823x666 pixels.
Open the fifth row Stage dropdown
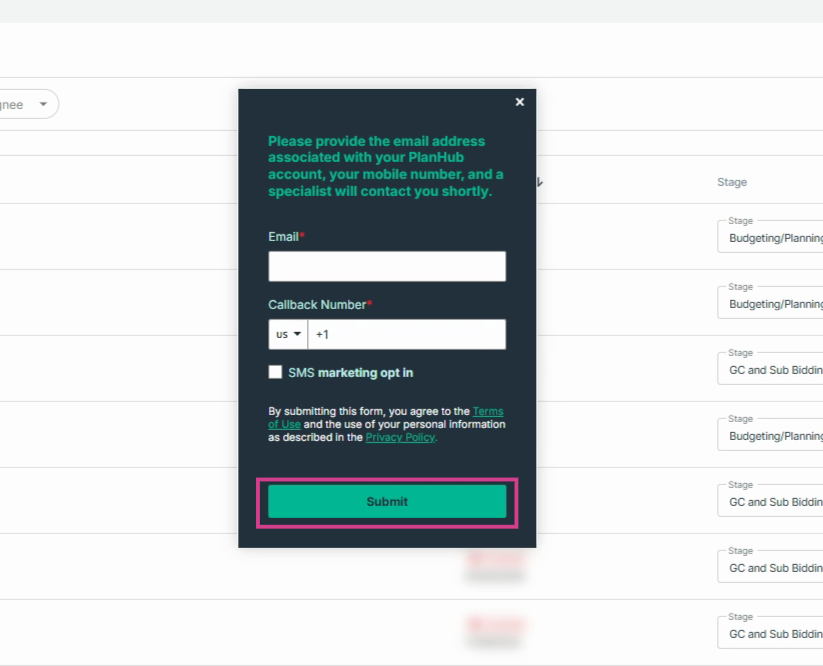770,502
